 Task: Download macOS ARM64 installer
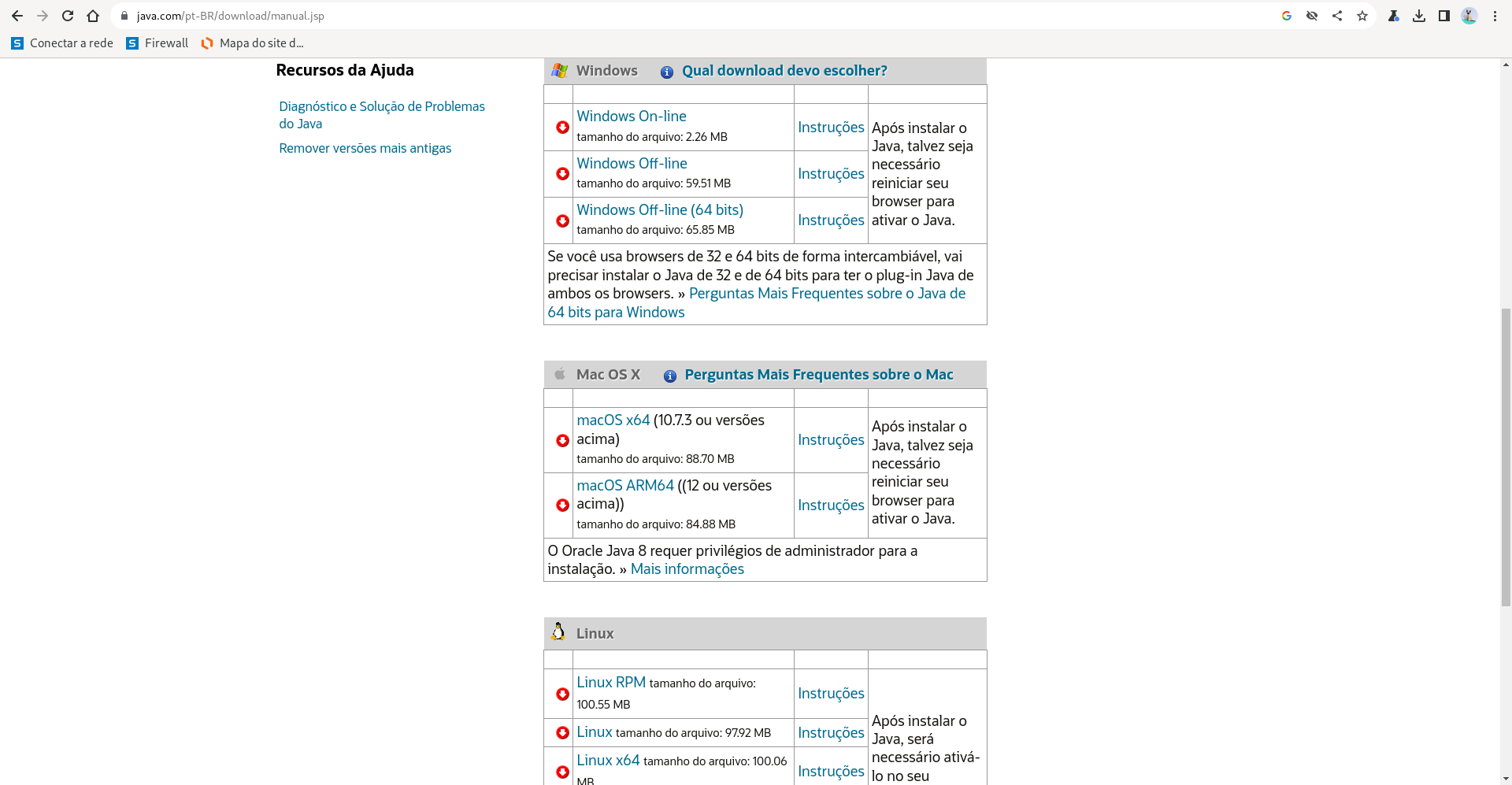(625, 486)
